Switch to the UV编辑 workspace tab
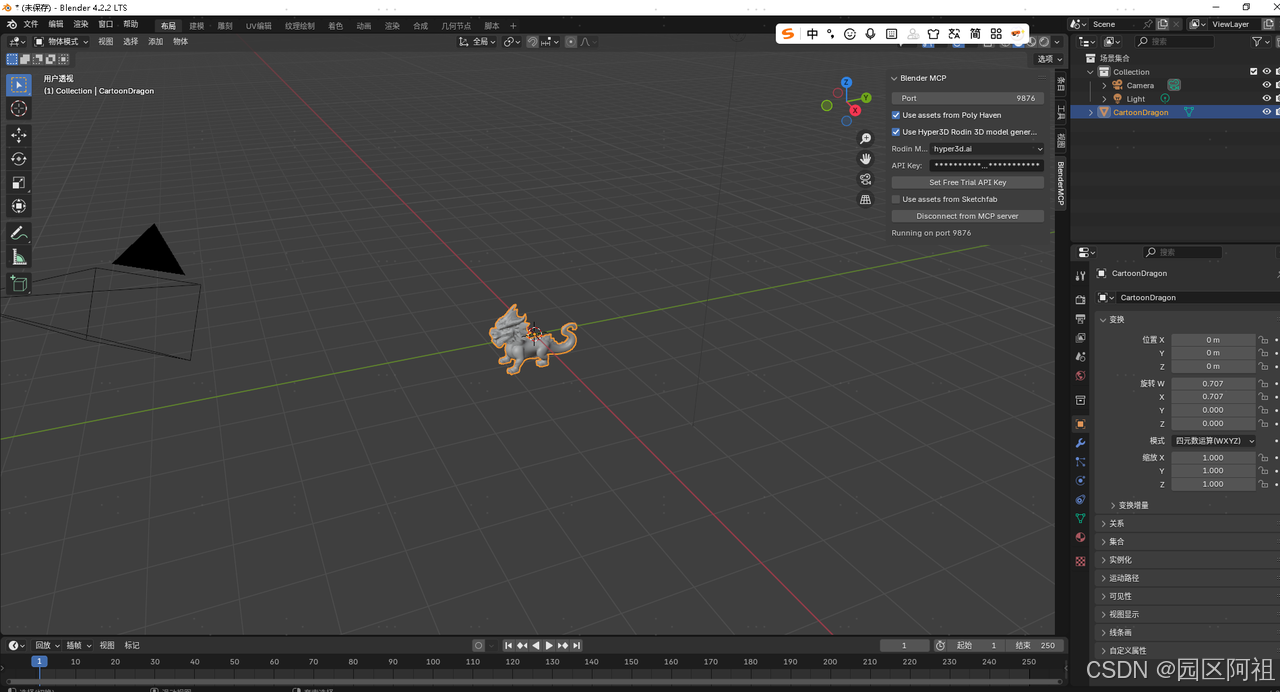Image resolution: width=1280 pixels, height=692 pixels. [258, 26]
